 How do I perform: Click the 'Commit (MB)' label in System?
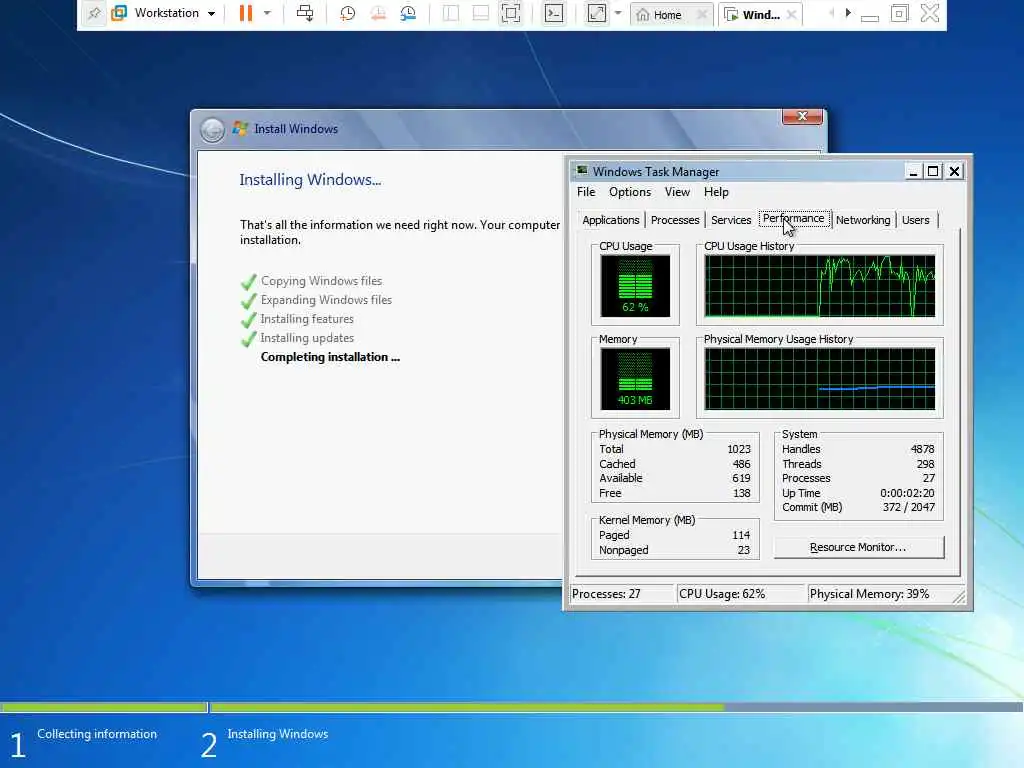coord(812,507)
